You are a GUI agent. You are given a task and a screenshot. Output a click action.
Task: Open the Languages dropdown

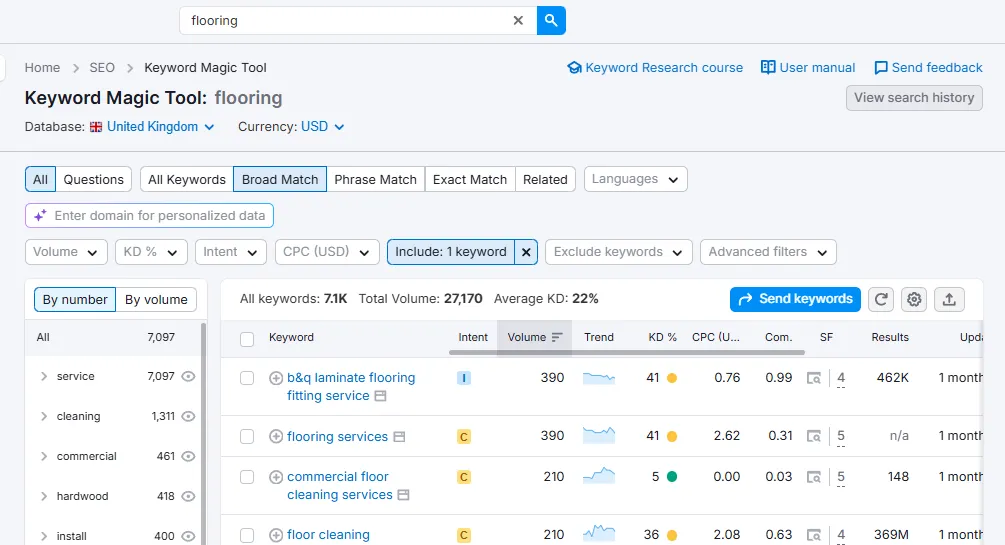pos(635,179)
